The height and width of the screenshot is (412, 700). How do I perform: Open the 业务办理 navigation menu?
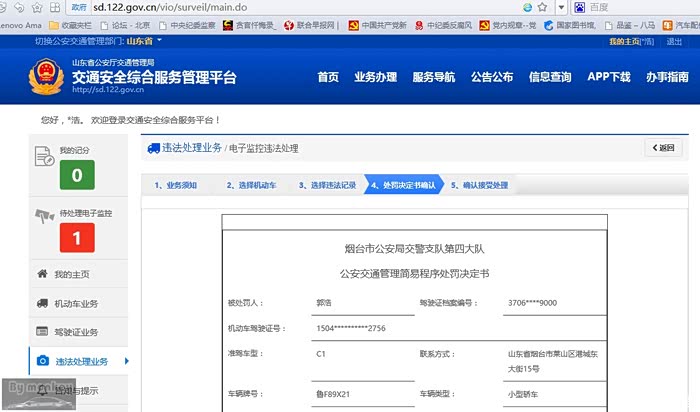click(x=375, y=77)
